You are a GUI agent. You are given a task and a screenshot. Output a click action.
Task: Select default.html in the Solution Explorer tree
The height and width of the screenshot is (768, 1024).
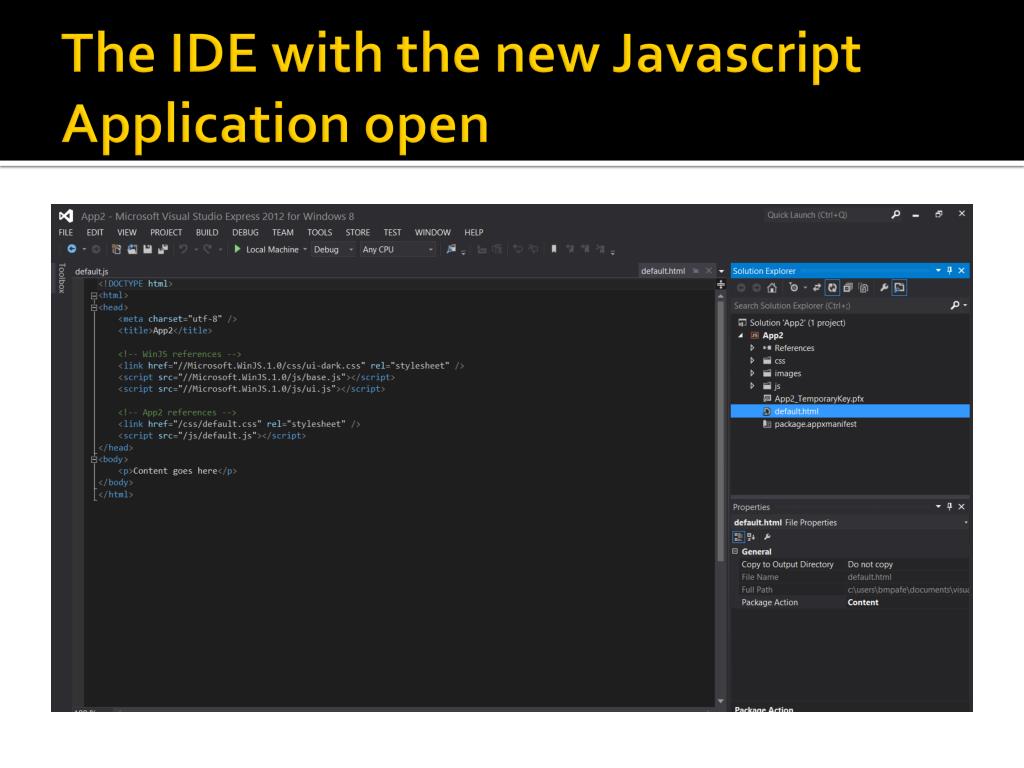850,411
